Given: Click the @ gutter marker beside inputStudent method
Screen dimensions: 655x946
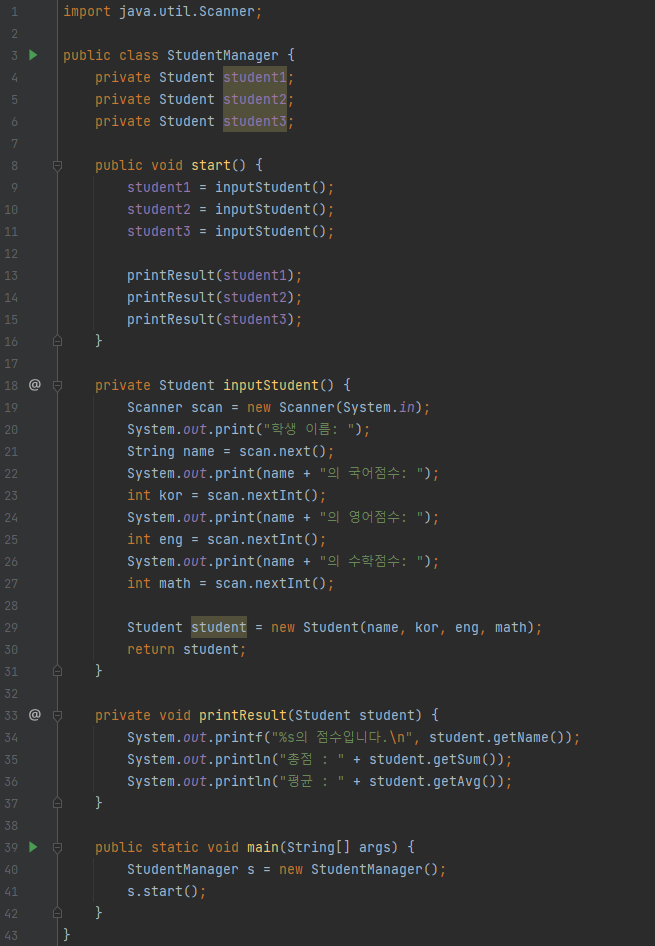Looking at the screenshot, I should tap(35, 385).
